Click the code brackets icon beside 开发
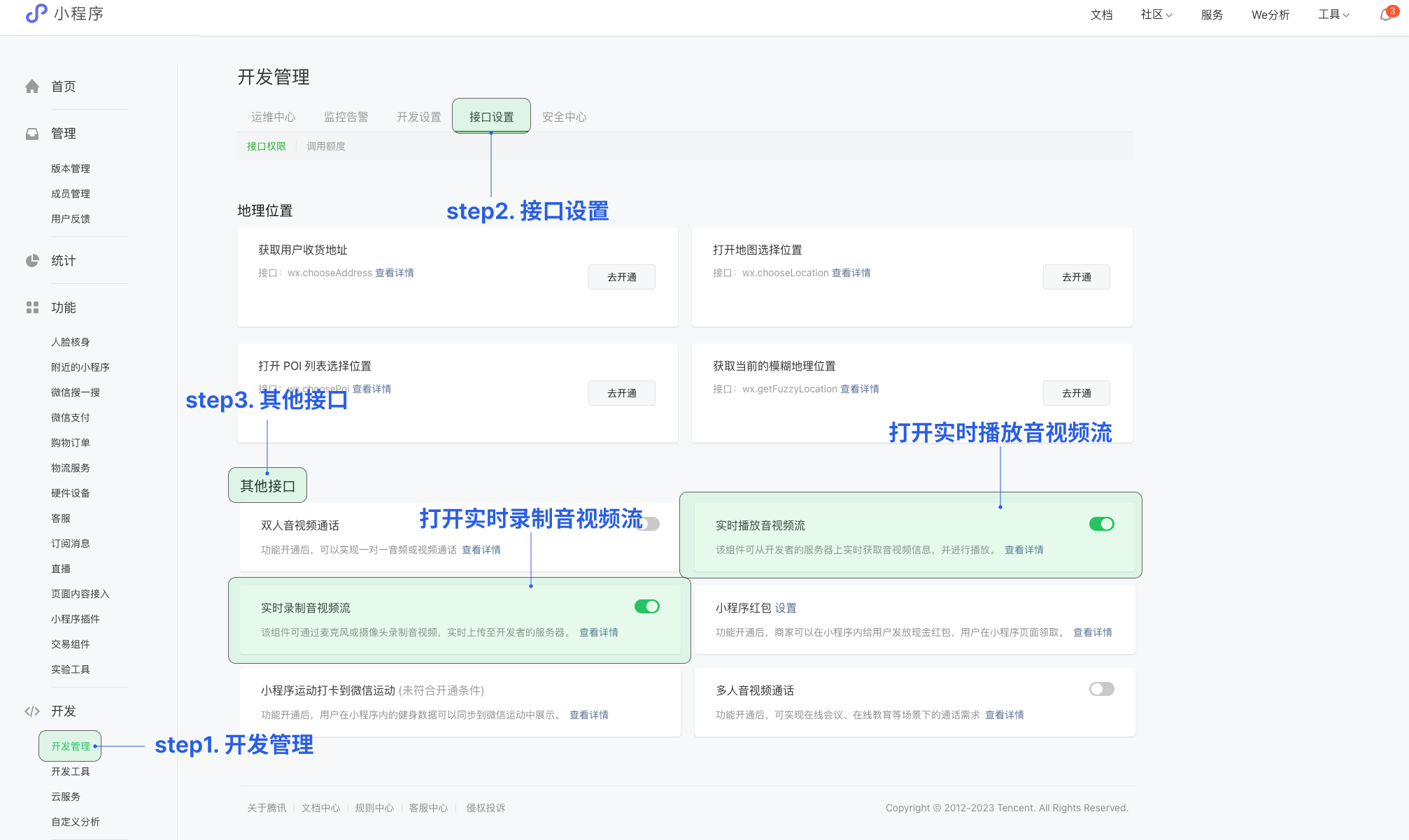 (x=32, y=711)
